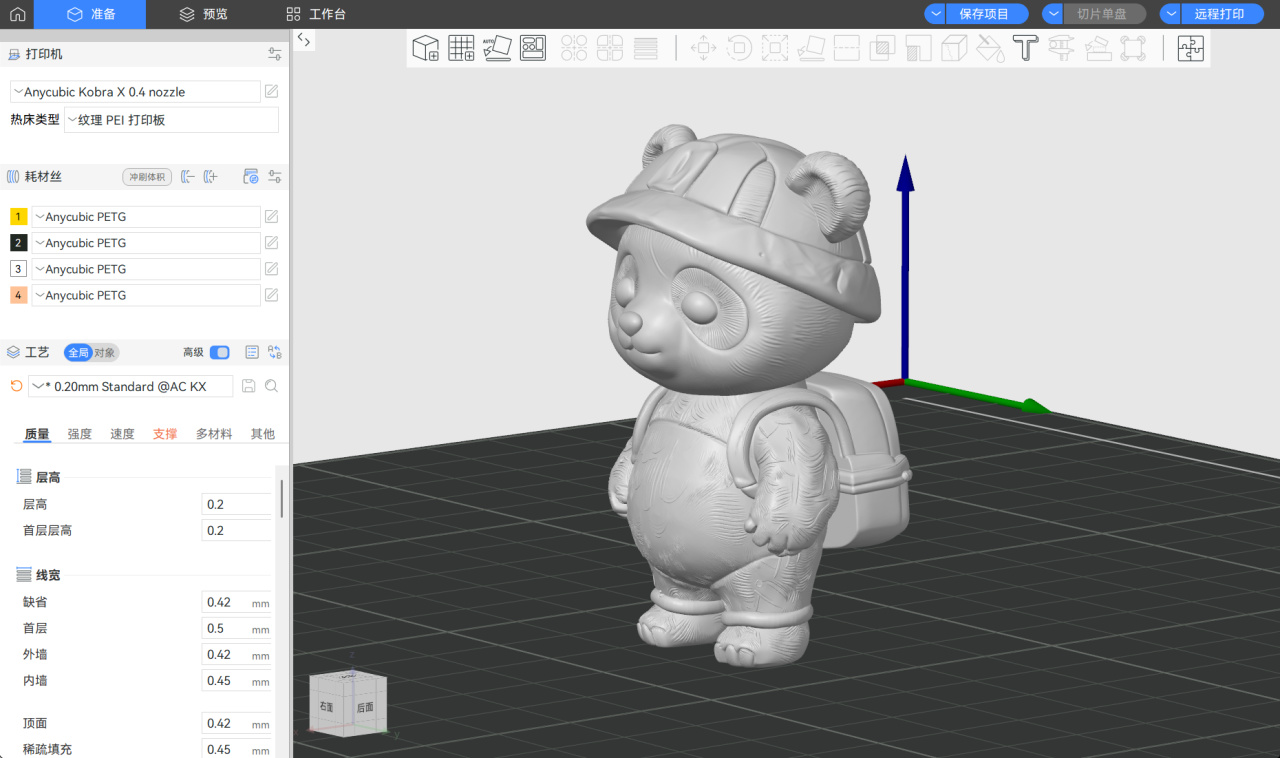Screen dimensions: 1280x758
Task: Save the process preset floppy icon
Action: [x=249, y=386]
